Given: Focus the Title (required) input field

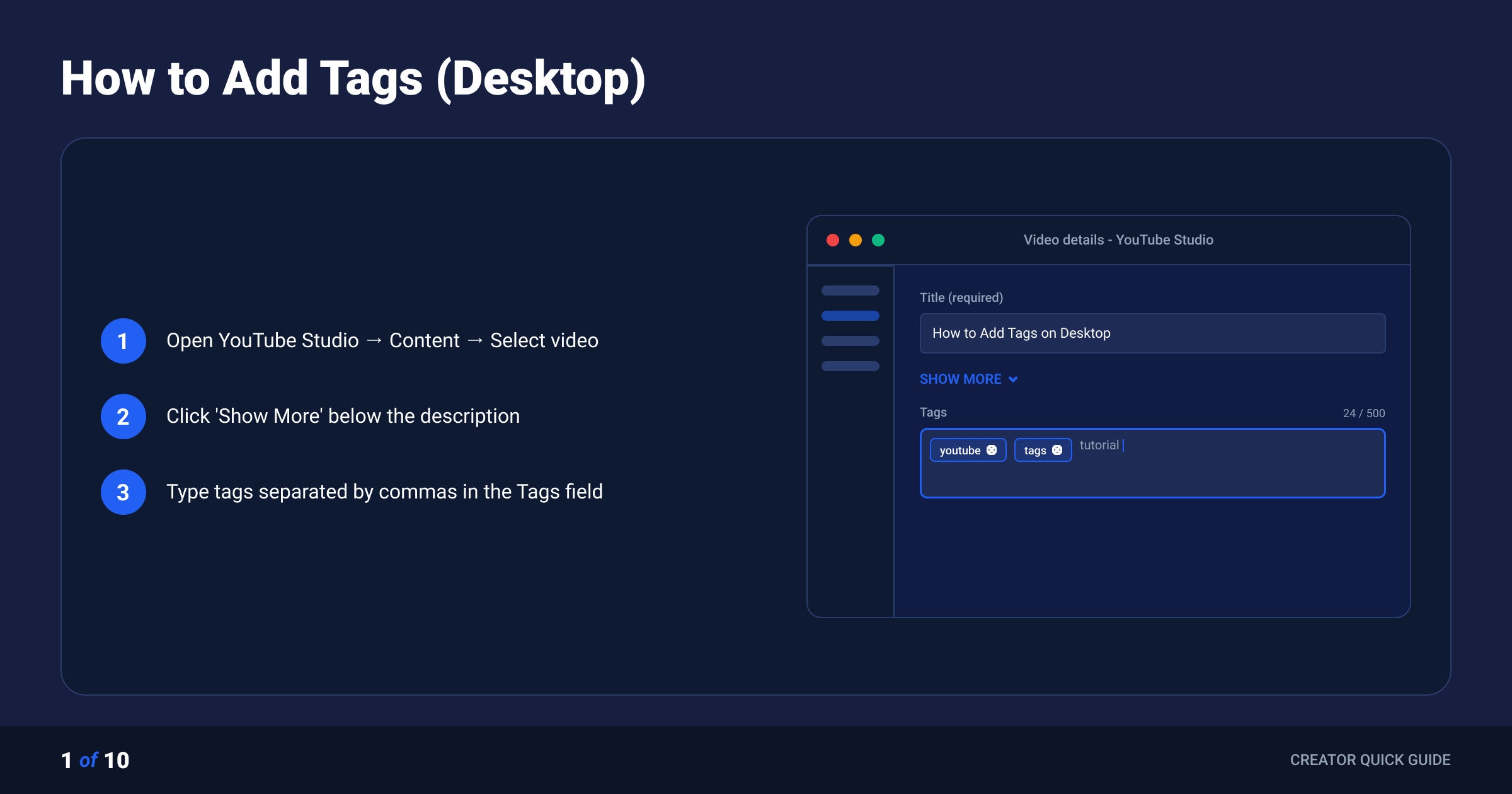Looking at the screenshot, I should [1152, 333].
